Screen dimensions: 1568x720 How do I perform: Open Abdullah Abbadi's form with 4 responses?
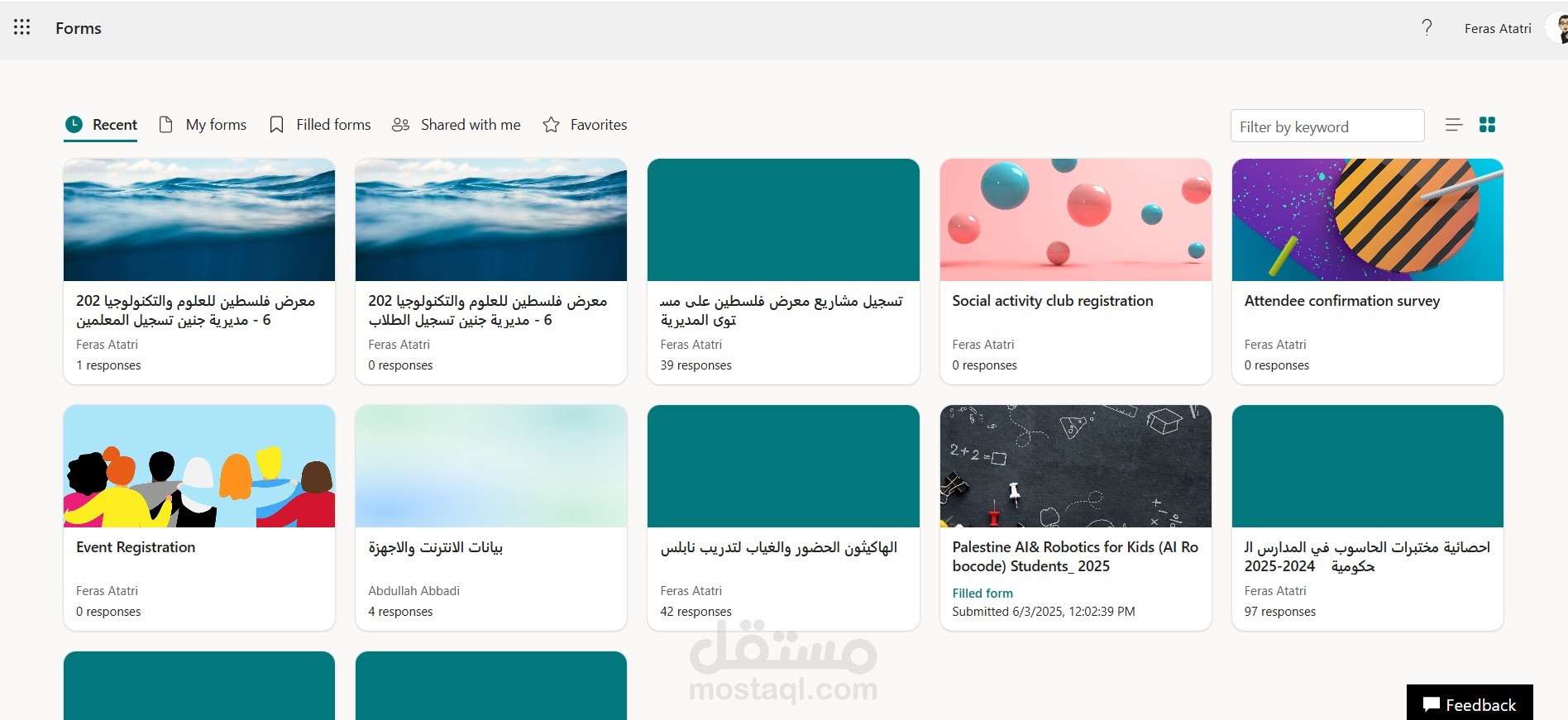click(491, 517)
